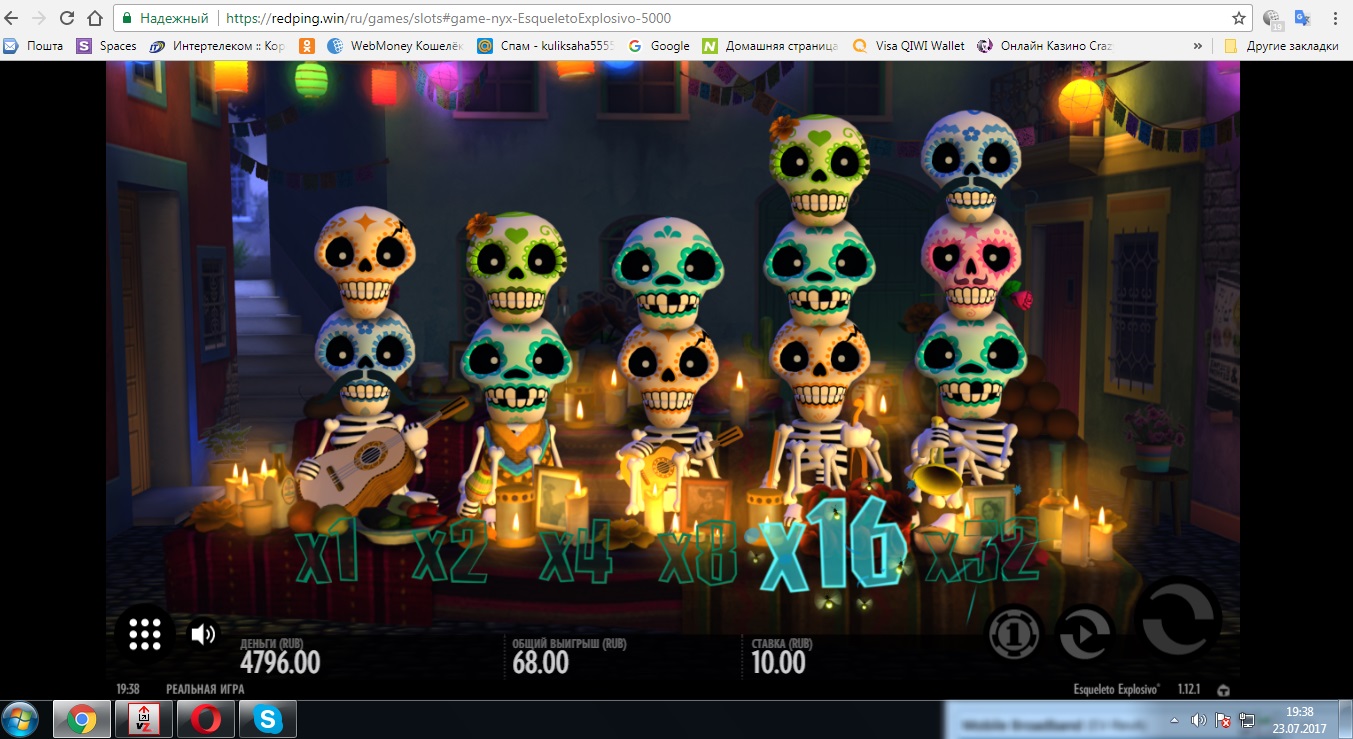Open the Домашняя страница bookmark

(x=771, y=46)
